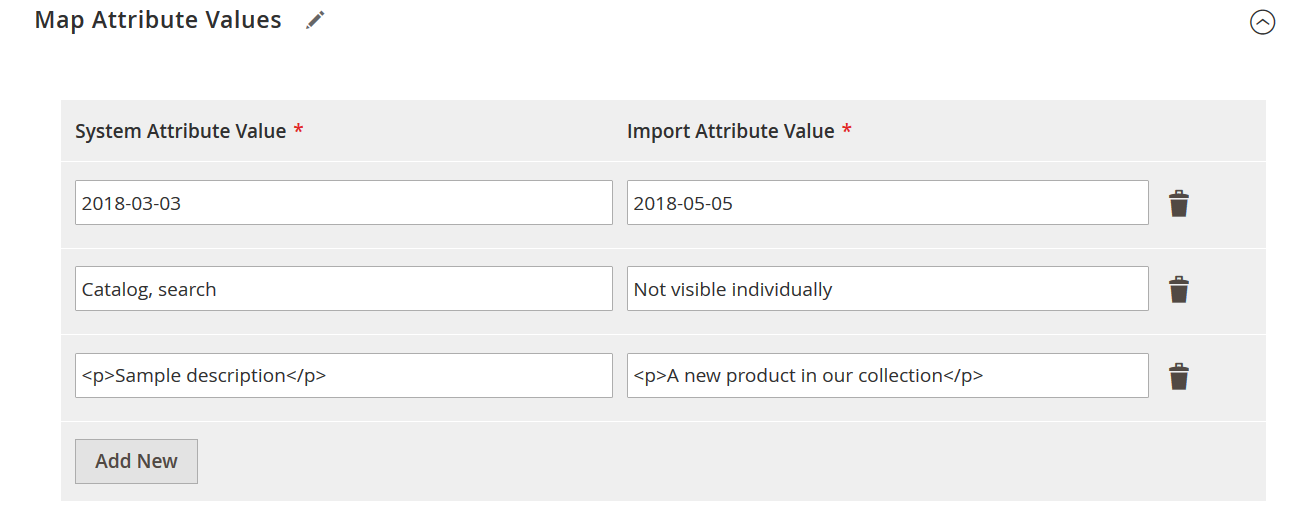
Task: Focus the Catalog, search input field
Action: [x=343, y=289]
